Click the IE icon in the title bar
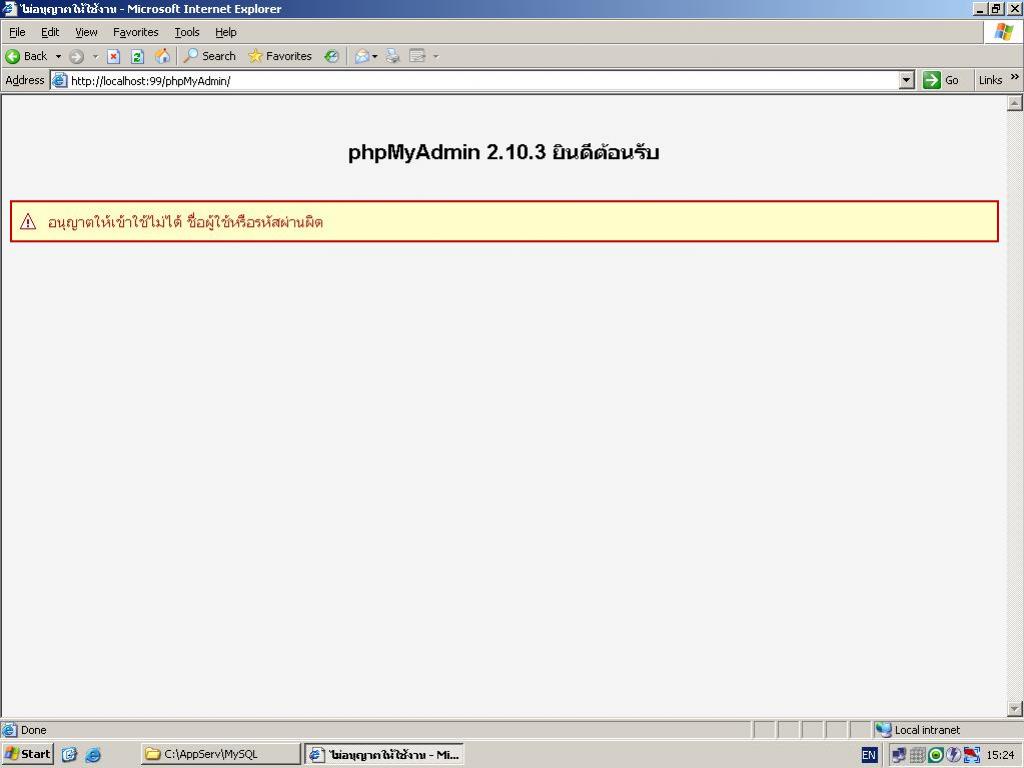Screen dimensions: 1024x768 [9, 8]
